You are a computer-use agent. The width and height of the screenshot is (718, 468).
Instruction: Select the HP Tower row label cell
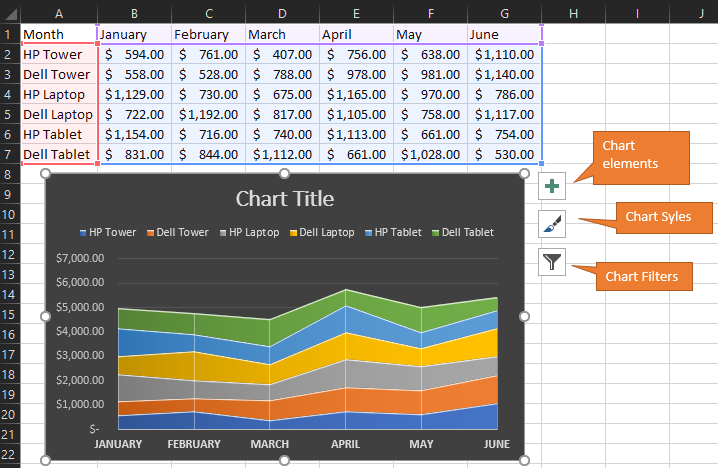59,54
